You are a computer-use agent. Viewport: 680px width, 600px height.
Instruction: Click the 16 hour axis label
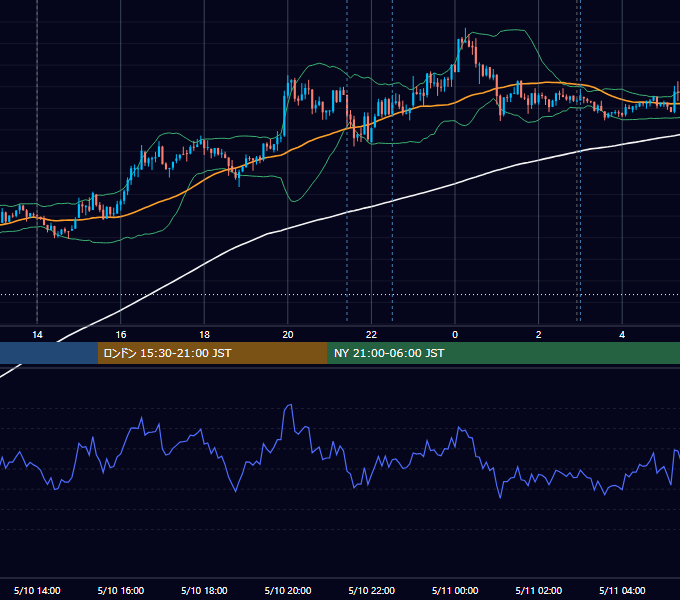121,335
